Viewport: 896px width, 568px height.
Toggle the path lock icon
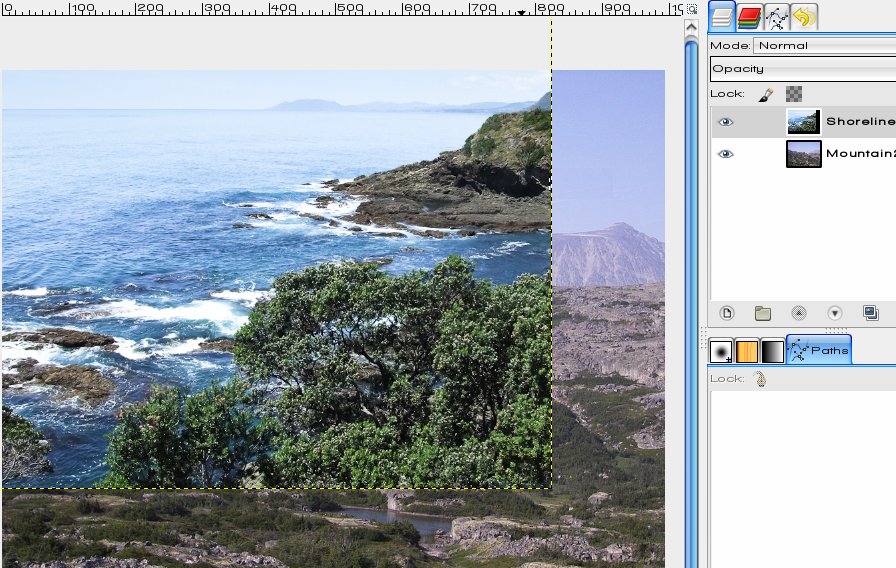[761, 379]
